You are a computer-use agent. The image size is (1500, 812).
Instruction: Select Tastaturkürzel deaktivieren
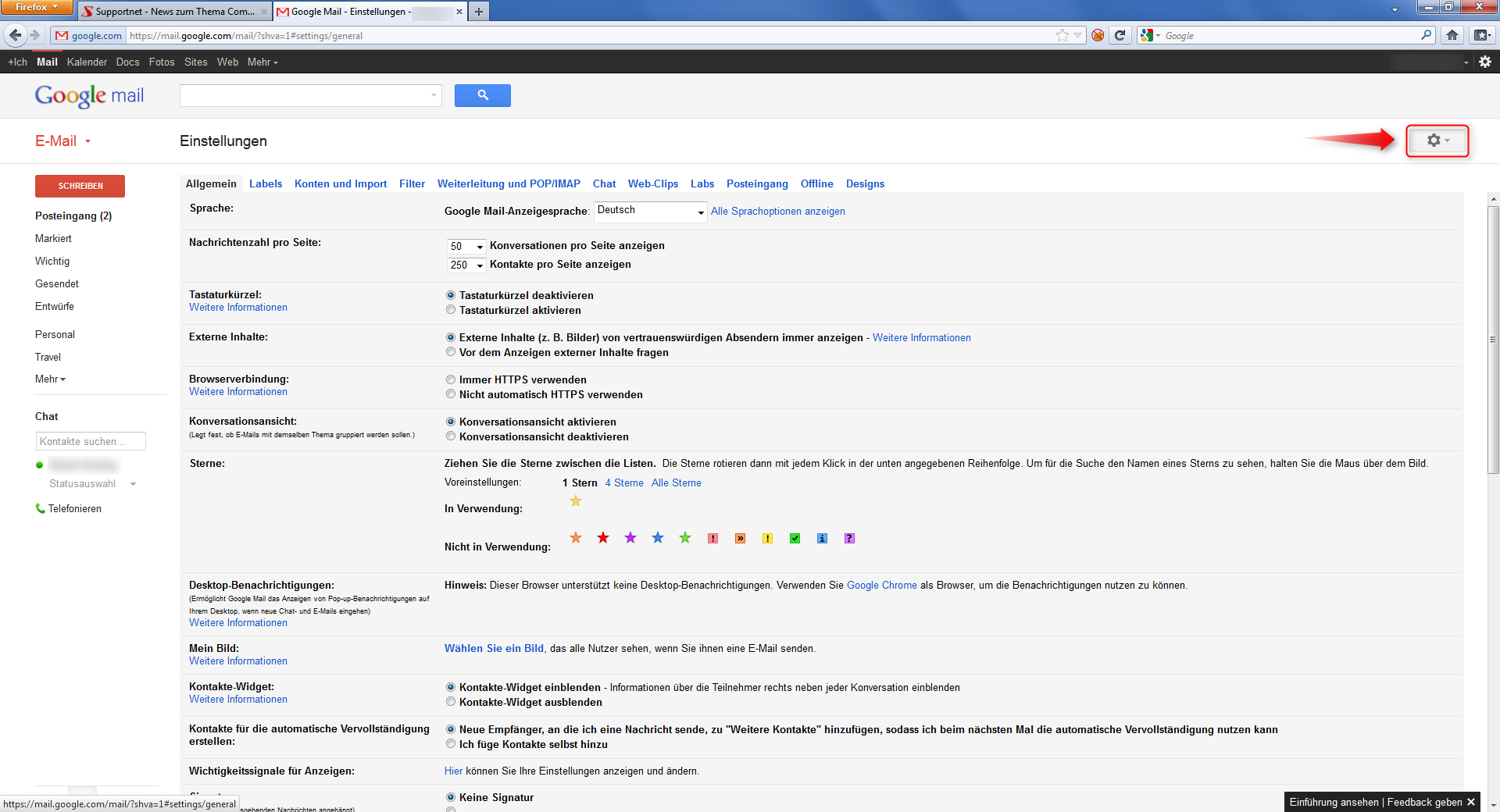pos(451,295)
